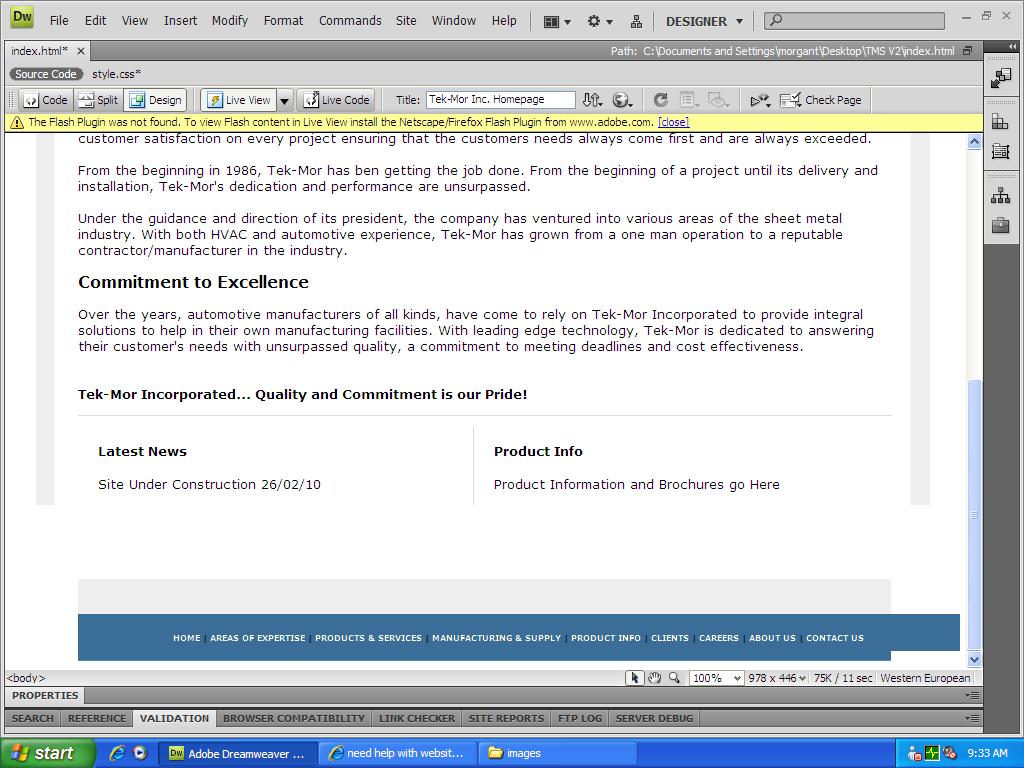Click the CONTACT US link in the page footer
The height and width of the screenshot is (768, 1024).
coord(835,638)
